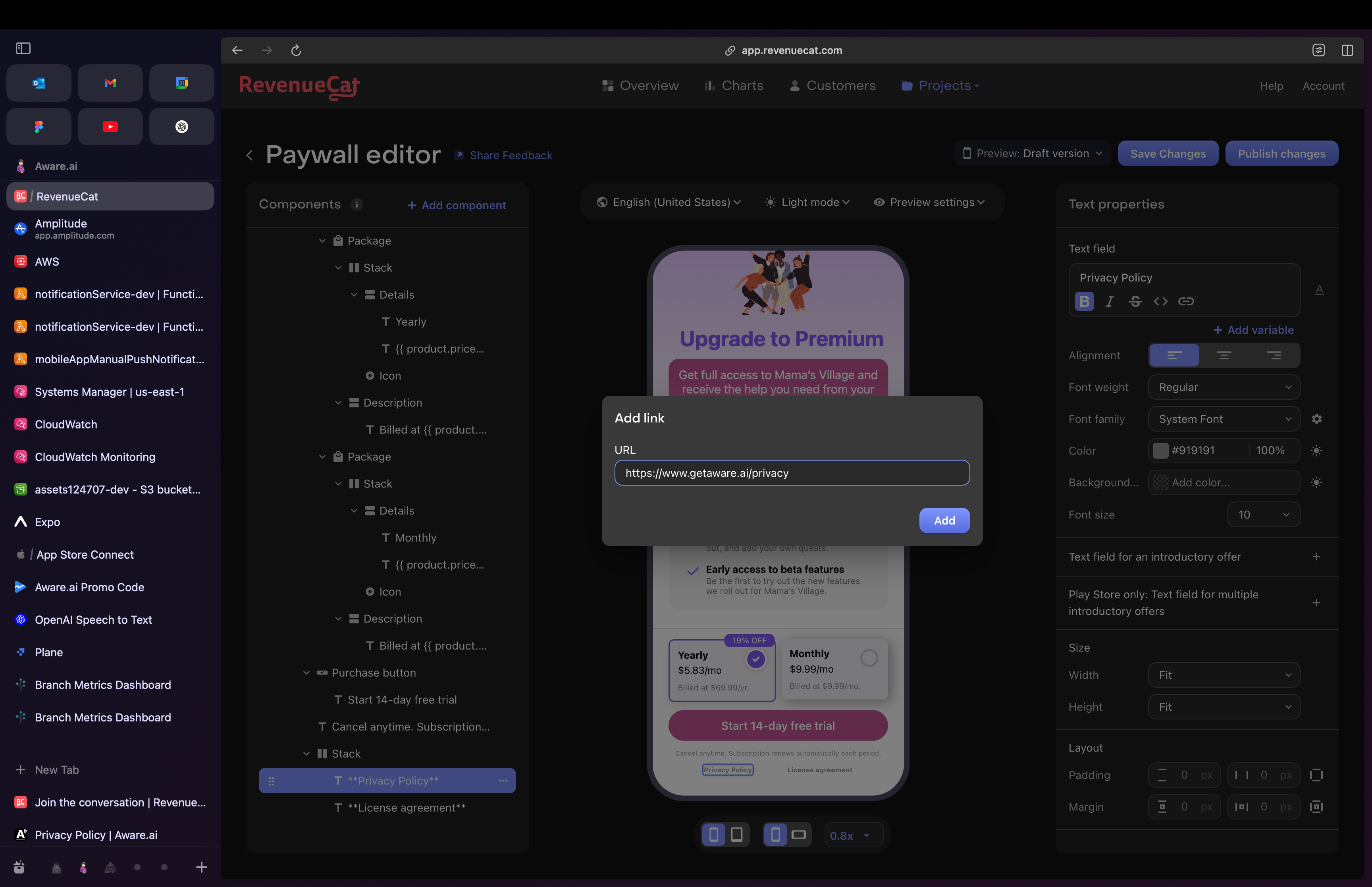
Task: Switch preview to phone device
Action: 713,835
